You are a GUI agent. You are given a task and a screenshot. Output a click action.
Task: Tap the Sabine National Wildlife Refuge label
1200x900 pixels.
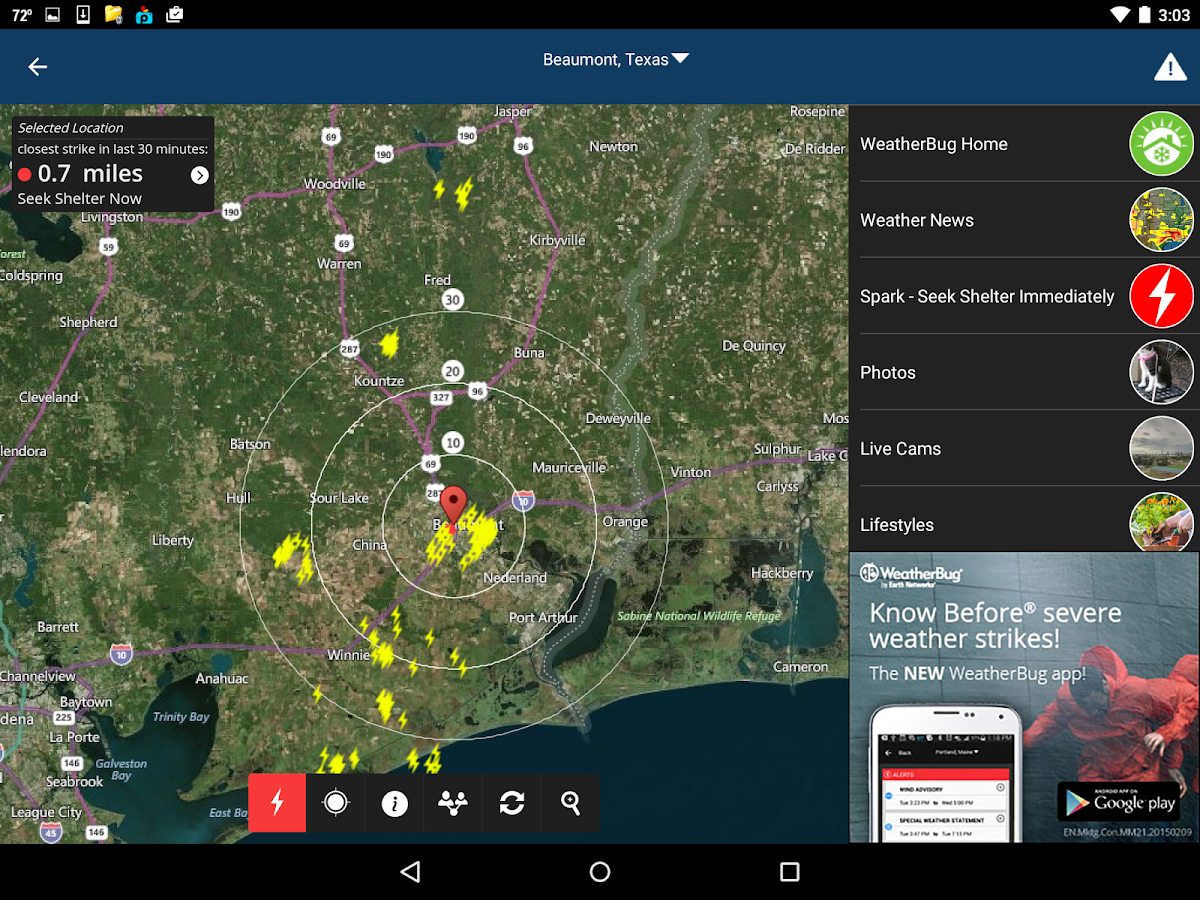point(699,616)
